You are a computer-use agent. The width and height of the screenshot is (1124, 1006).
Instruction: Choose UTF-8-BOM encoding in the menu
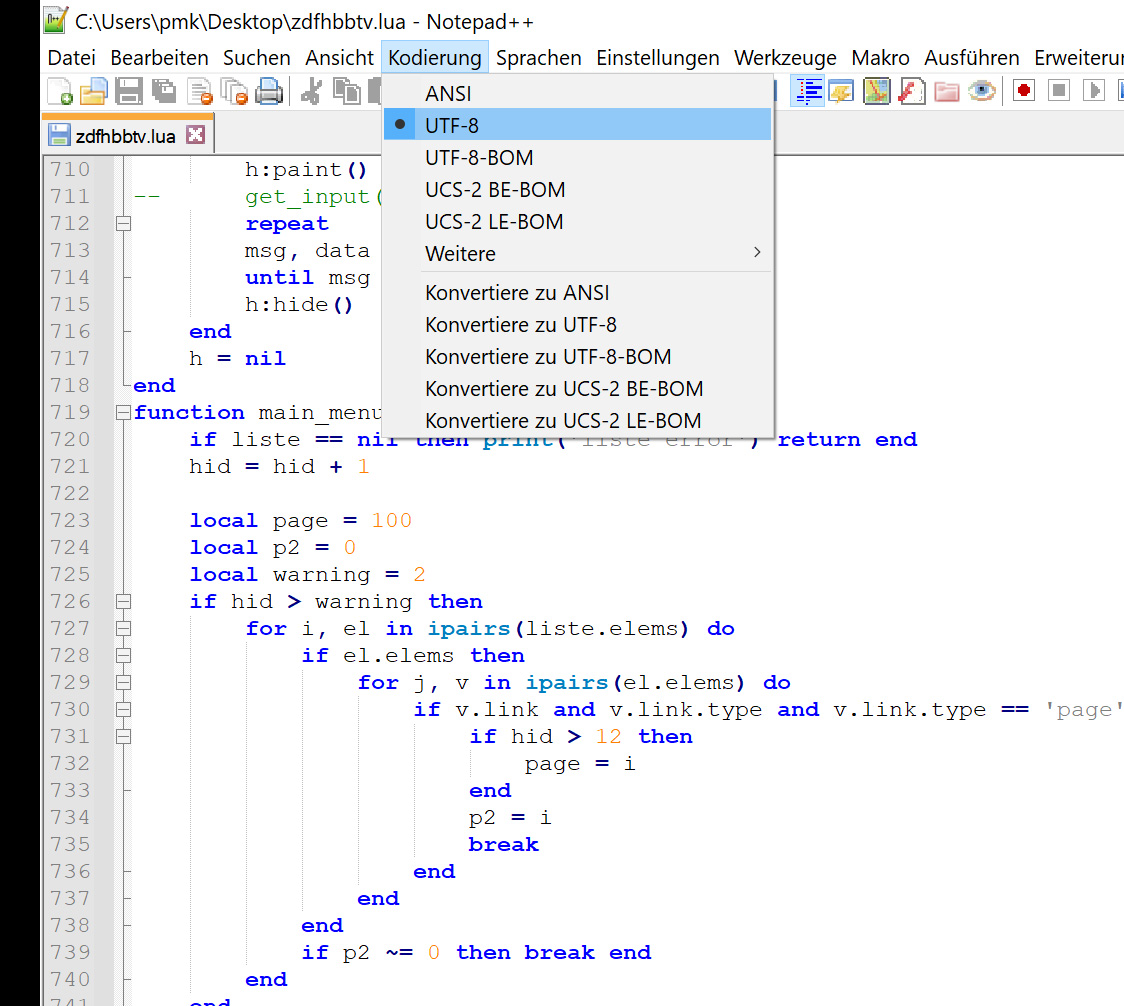(x=479, y=158)
